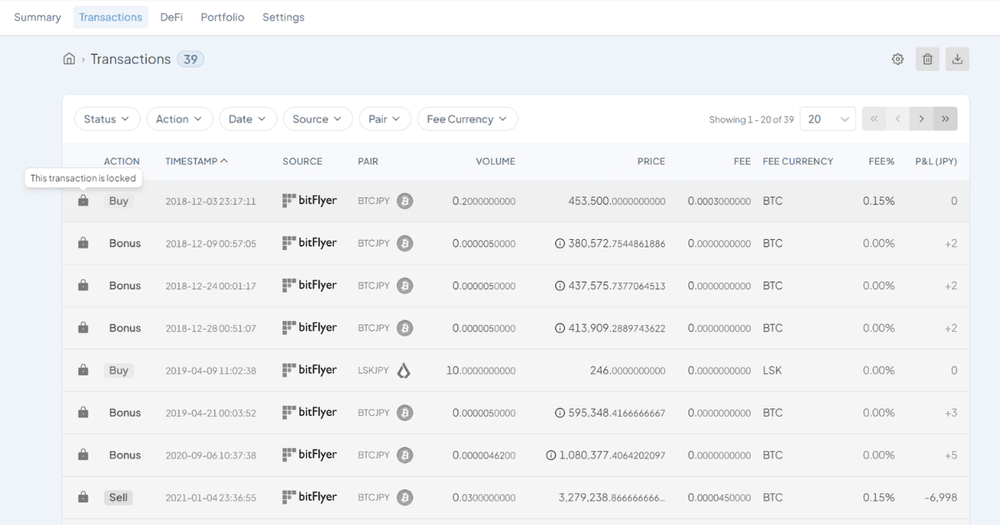Go to the next page
Viewport: 1000px width, 525px height.
tap(921, 119)
